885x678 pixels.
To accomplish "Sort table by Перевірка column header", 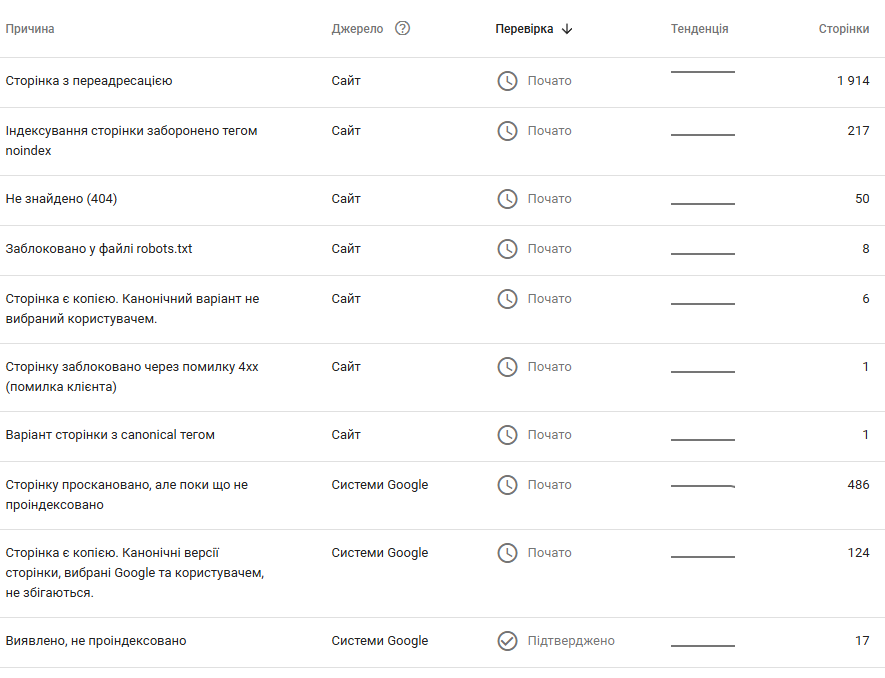I will pyautogui.click(x=524, y=29).
